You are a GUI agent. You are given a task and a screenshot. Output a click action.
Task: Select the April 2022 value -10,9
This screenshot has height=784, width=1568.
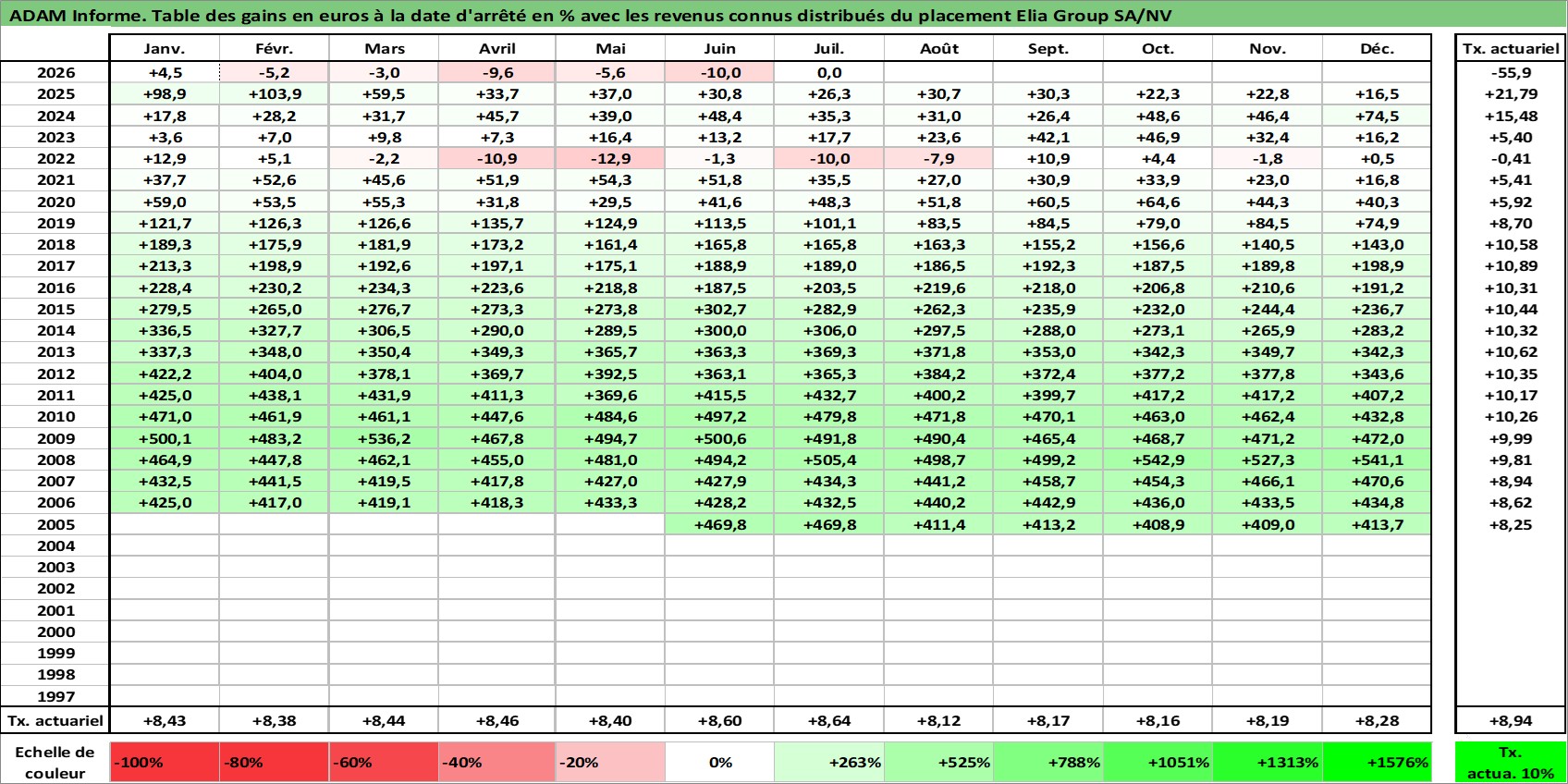pyautogui.click(x=497, y=159)
